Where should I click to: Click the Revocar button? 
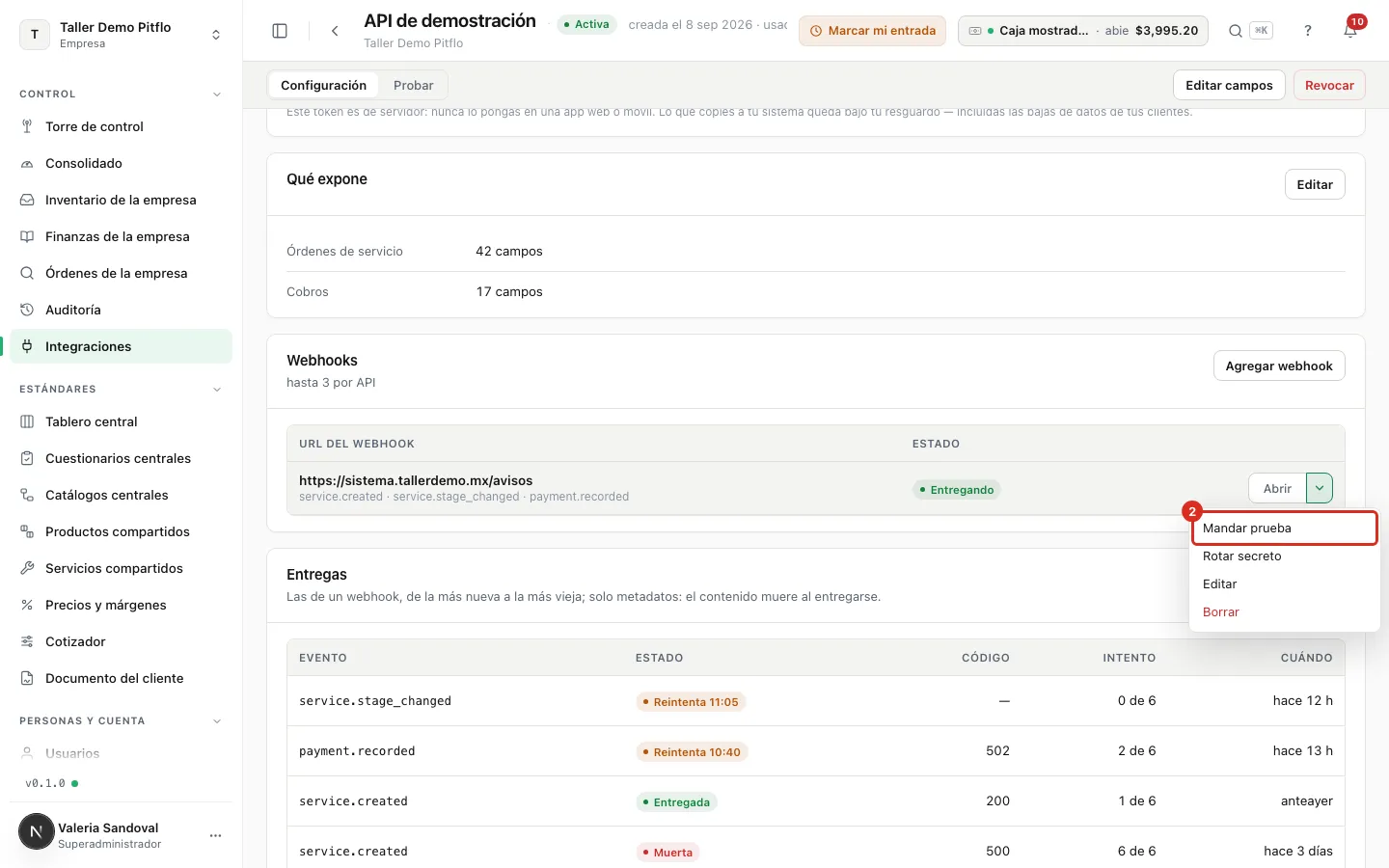1329,85
